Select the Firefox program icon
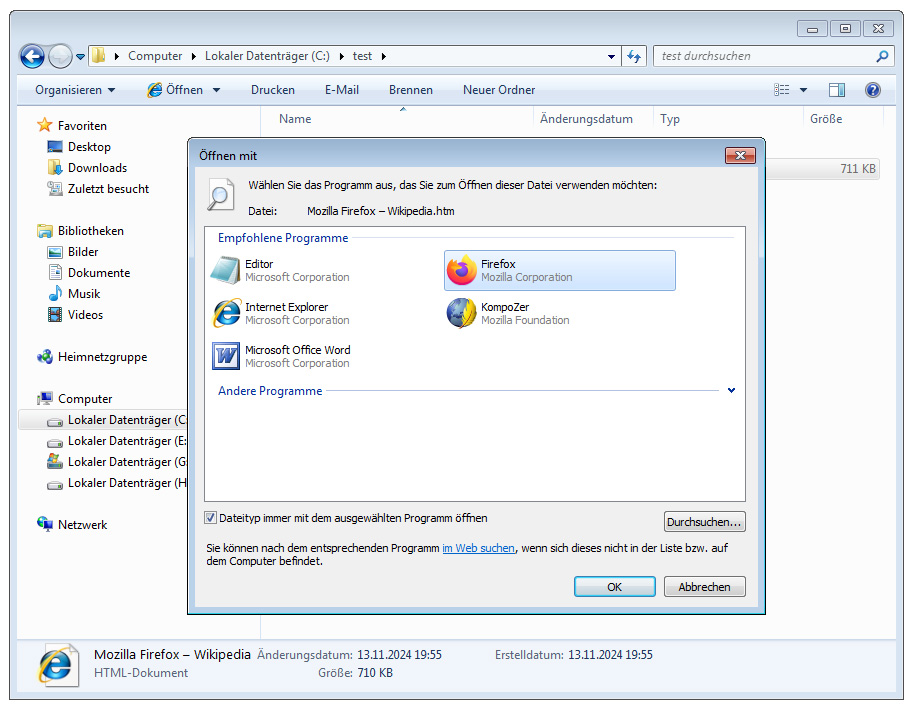This screenshot has width=912, height=708. pos(461,271)
